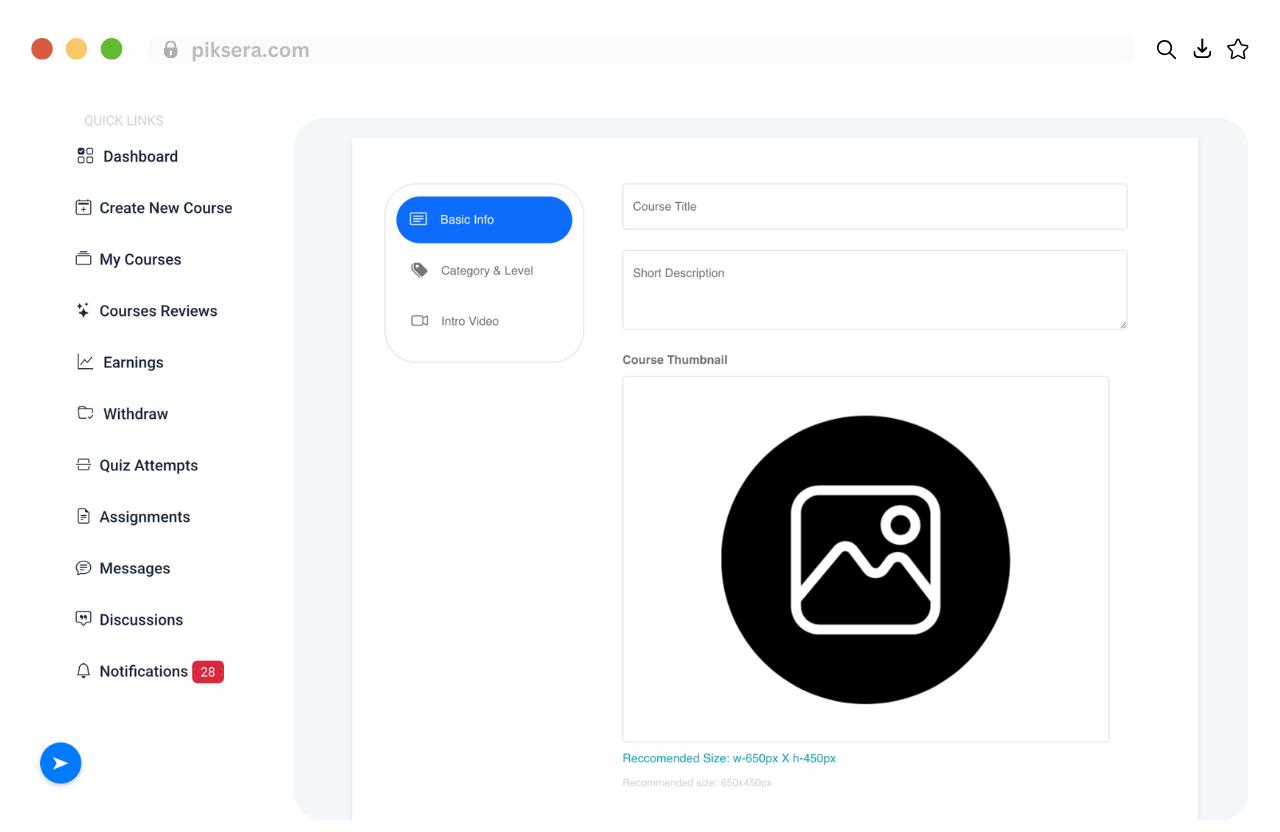Click the browser download icon

(x=1202, y=49)
